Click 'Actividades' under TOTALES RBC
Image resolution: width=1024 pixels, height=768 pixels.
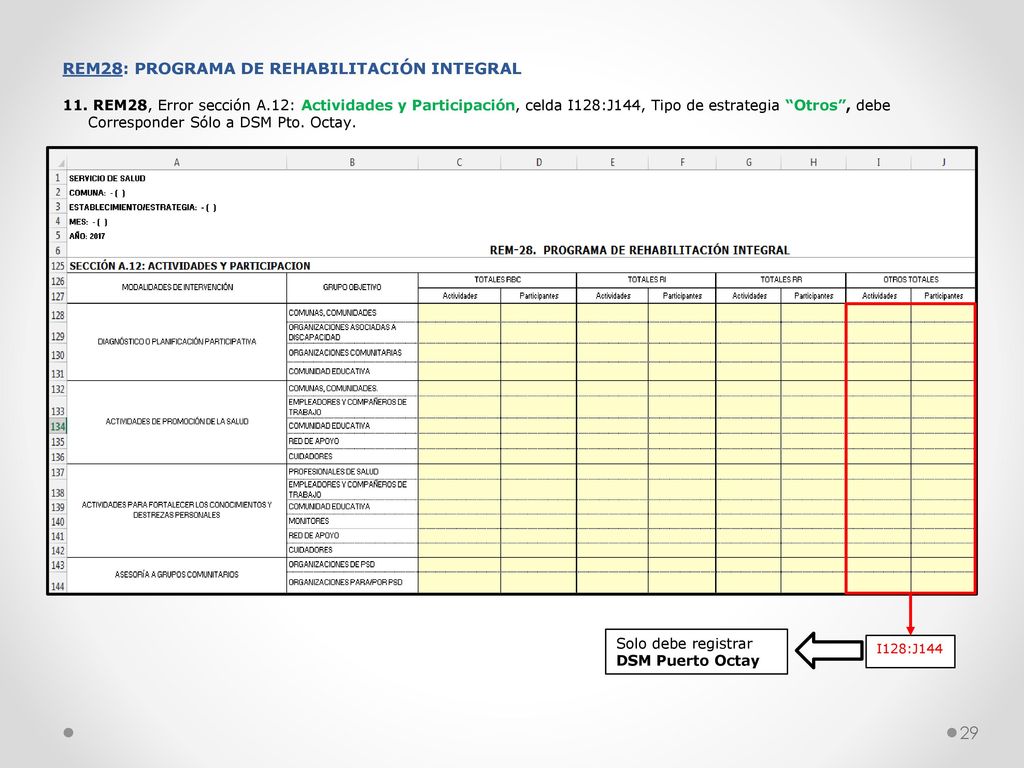pyautogui.click(x=460, y=296)
